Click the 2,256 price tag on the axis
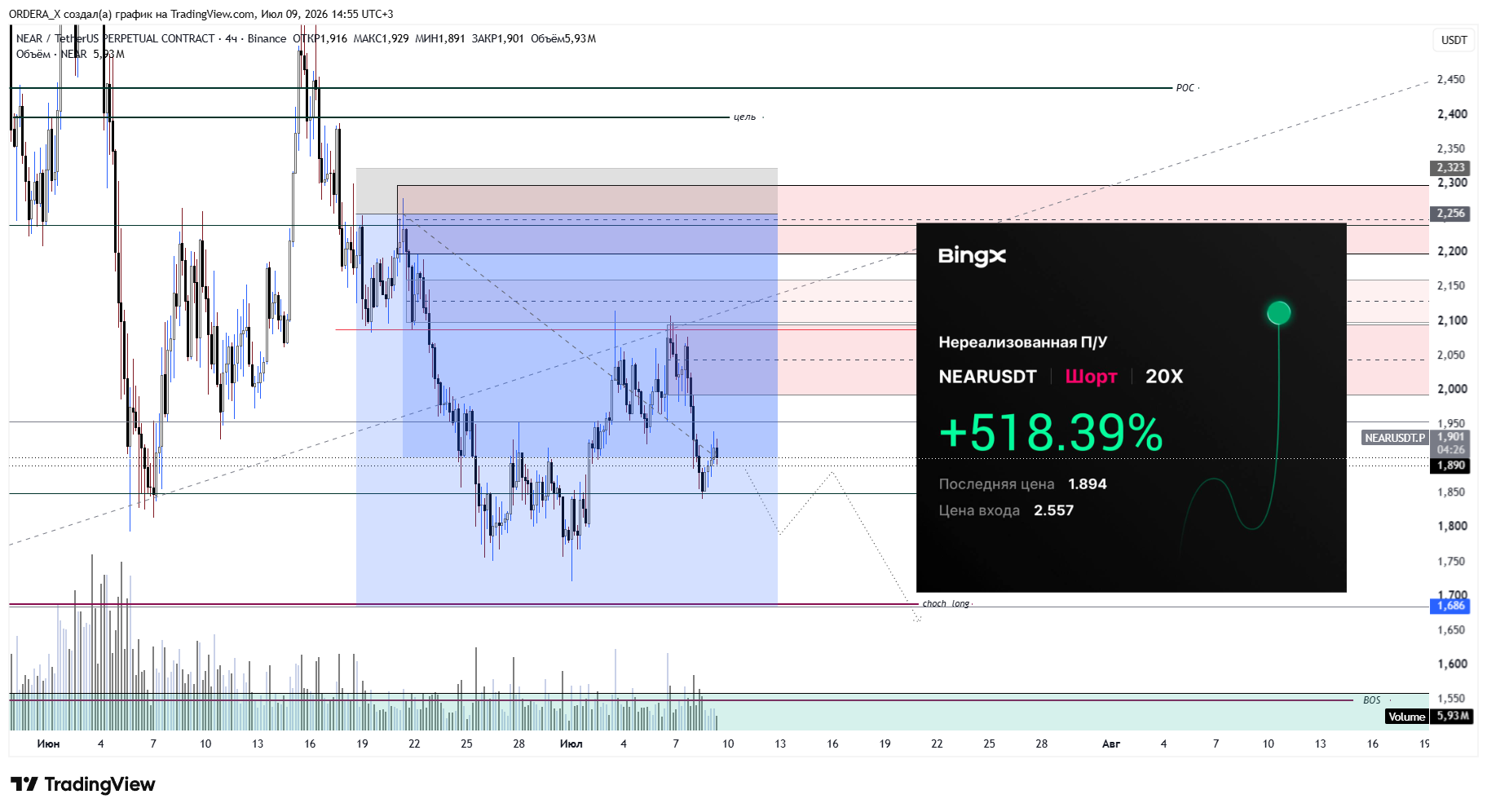The height and width of the screenshot is (812, 1487). tap(1450, 213)
